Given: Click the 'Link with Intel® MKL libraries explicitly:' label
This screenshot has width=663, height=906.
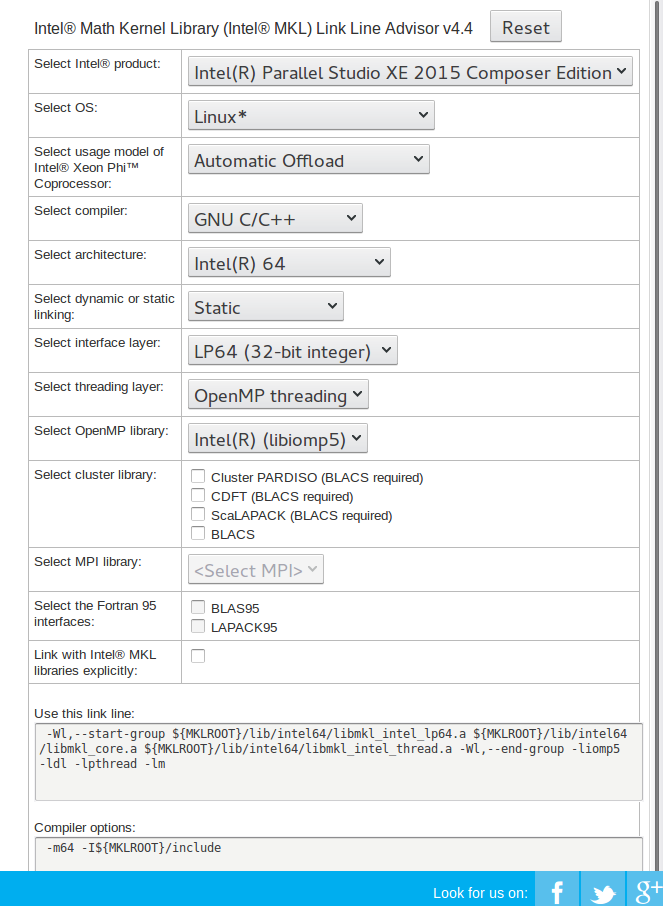Looking at the screenshot, I should click(95, 663).
